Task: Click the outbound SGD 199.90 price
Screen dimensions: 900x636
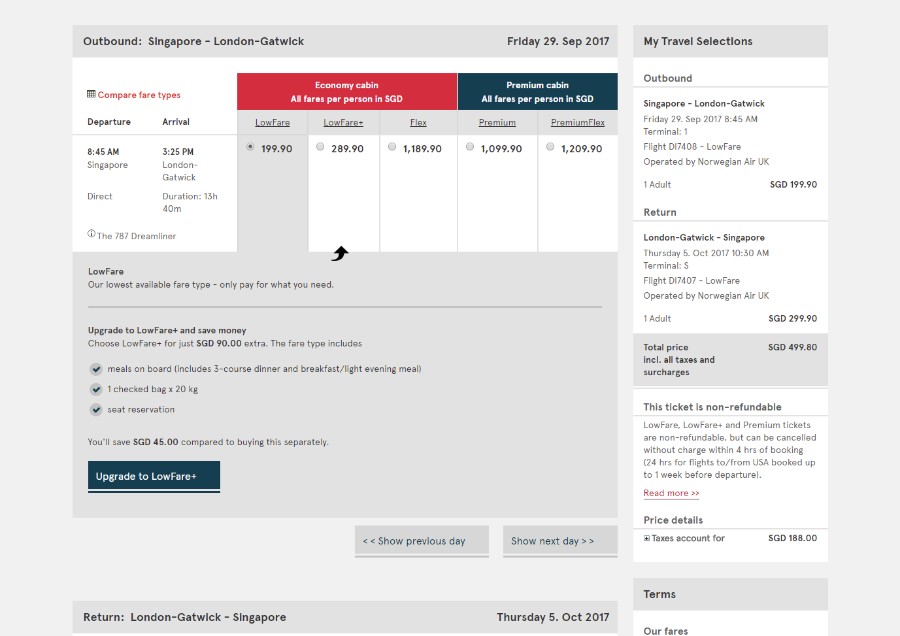Action: (x=793, y=185)
